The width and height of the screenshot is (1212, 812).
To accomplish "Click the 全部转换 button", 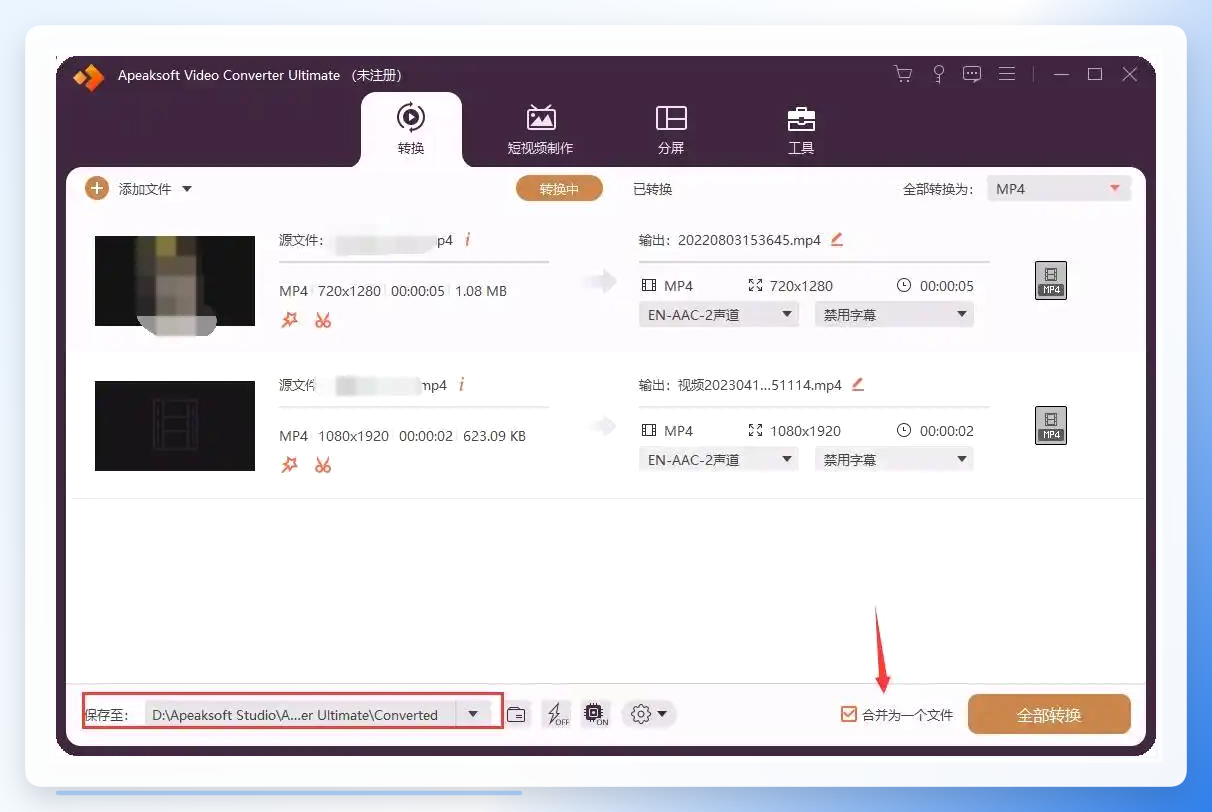I will coord(1049,715).
